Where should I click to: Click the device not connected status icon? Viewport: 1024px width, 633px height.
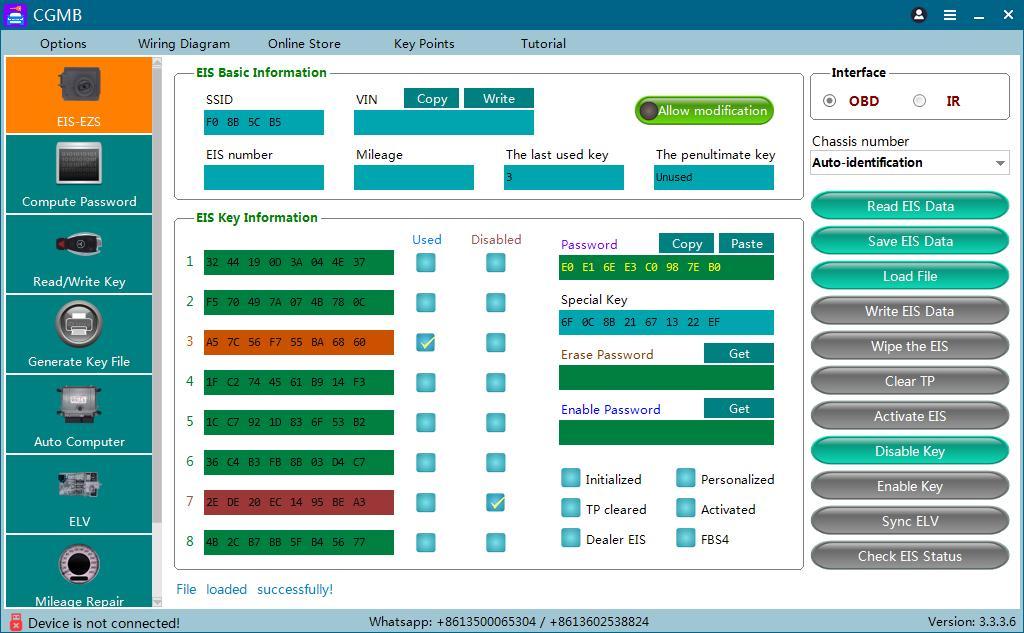16,622
